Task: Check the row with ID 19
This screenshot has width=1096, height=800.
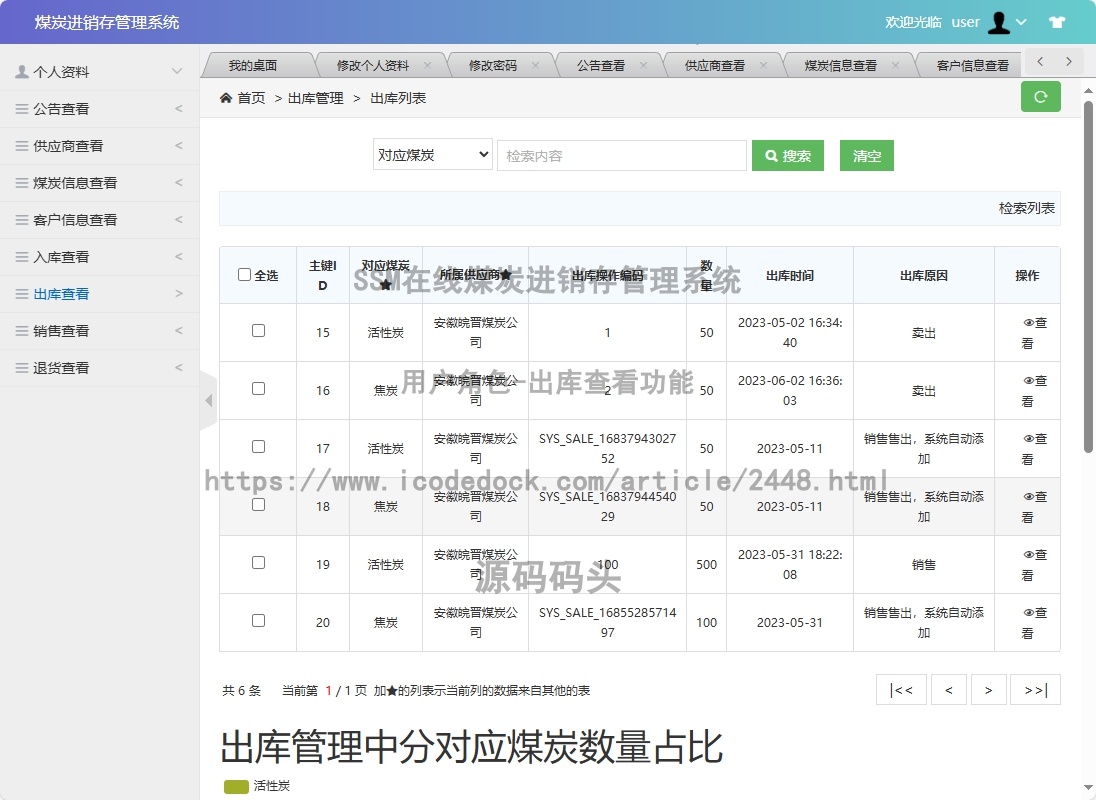Action: point(259,562)
